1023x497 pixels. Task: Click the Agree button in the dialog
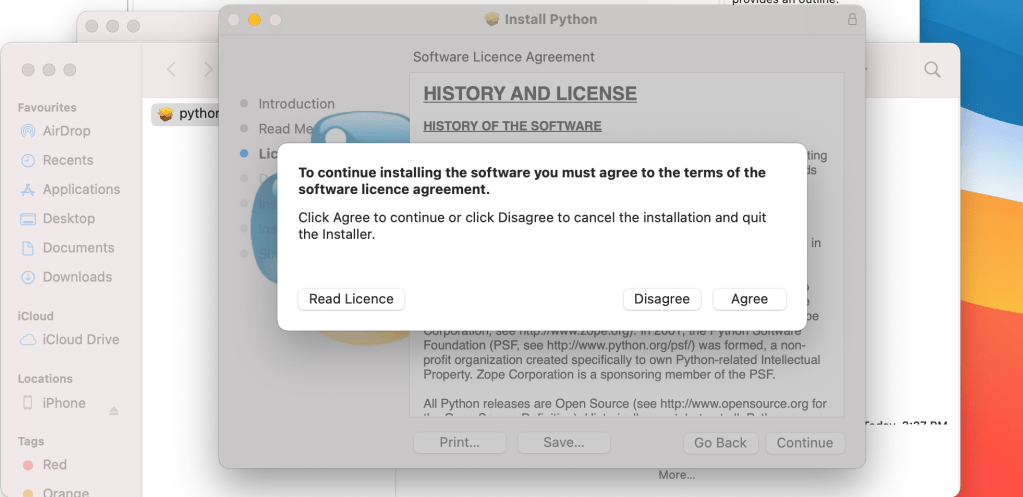(x=749, y=299)
